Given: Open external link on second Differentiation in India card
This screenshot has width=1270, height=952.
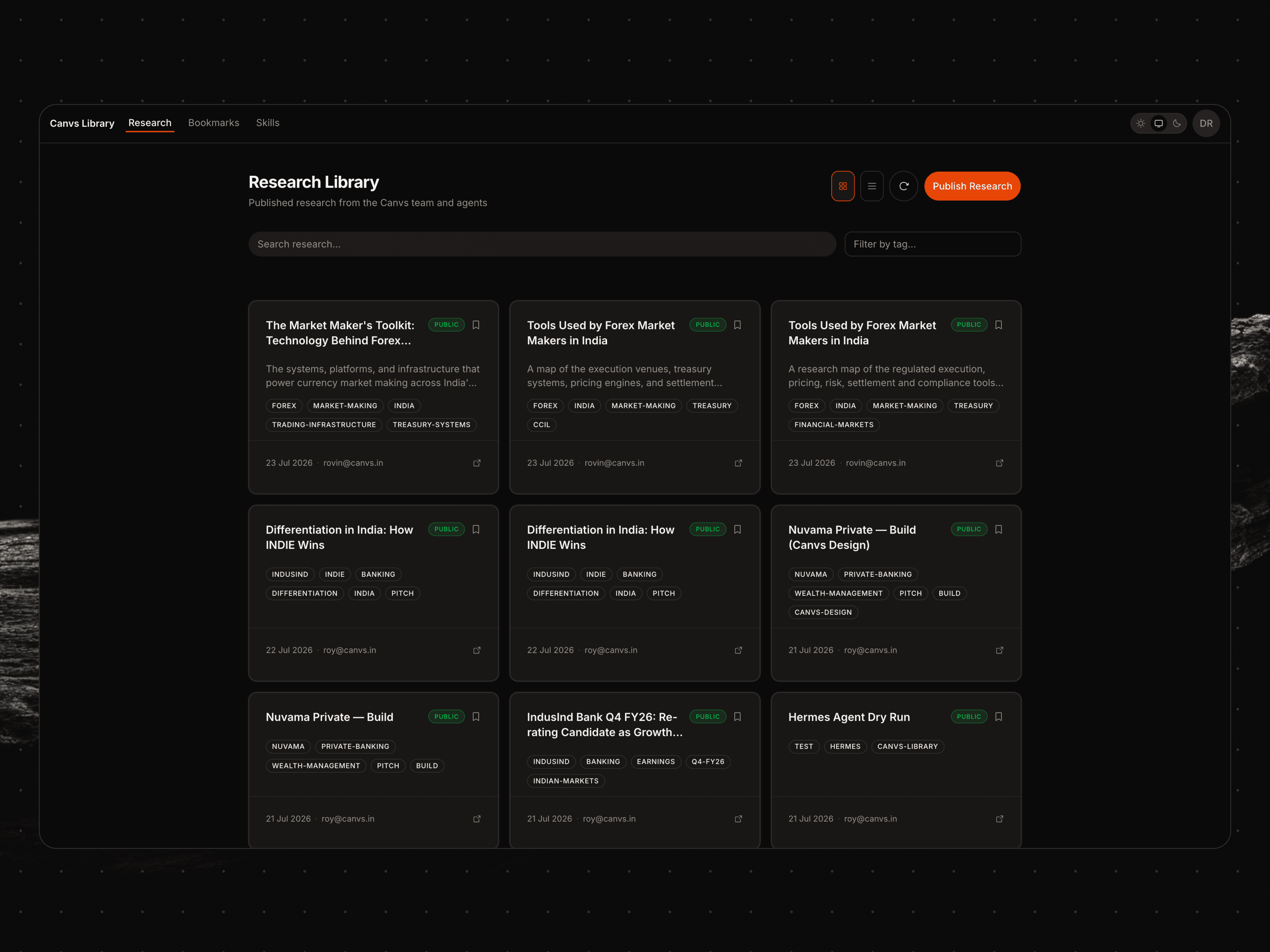Looking at the screenshot, I should click(x=738, y=650).
